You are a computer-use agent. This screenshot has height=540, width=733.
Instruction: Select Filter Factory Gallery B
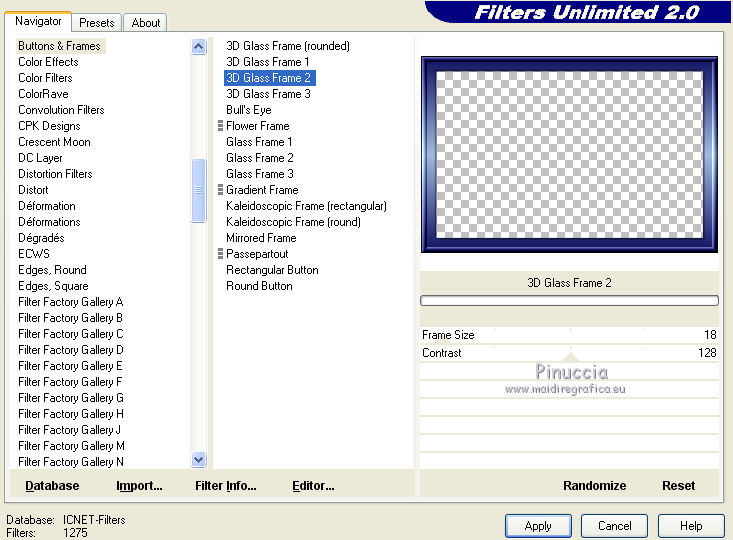(71, 317)
